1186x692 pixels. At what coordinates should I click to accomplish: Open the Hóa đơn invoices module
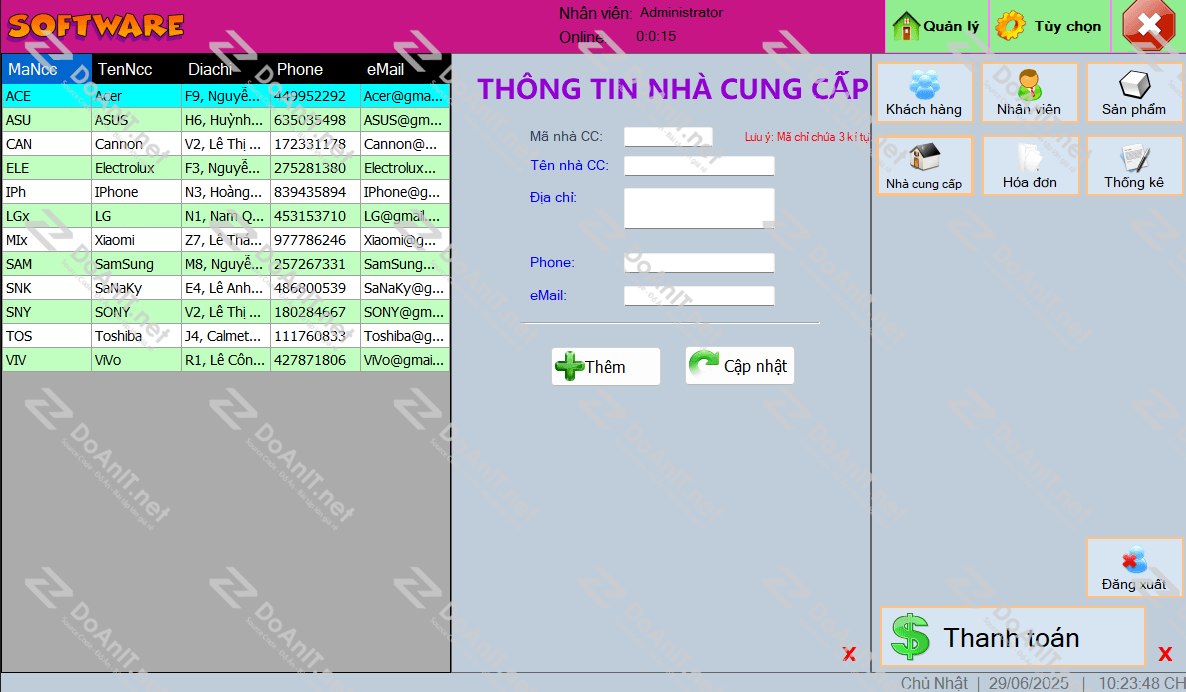(1029, 166)
